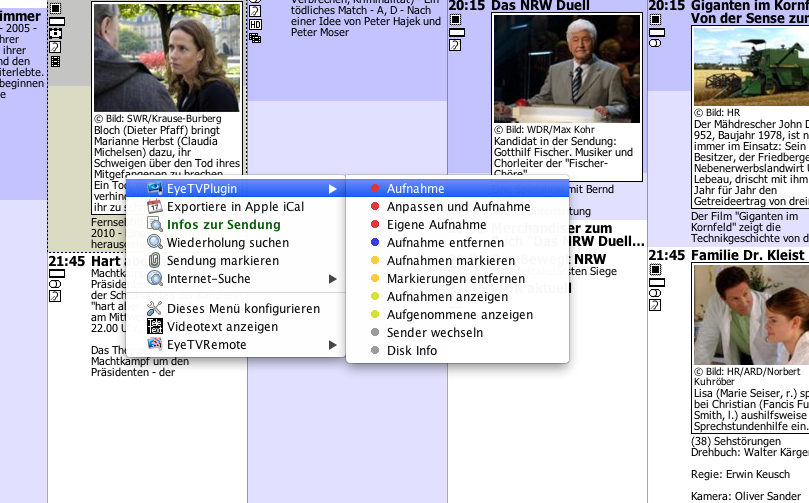Click the title "Familie Dr. Kleist"
809x503 pixels.
pos(748,255)
